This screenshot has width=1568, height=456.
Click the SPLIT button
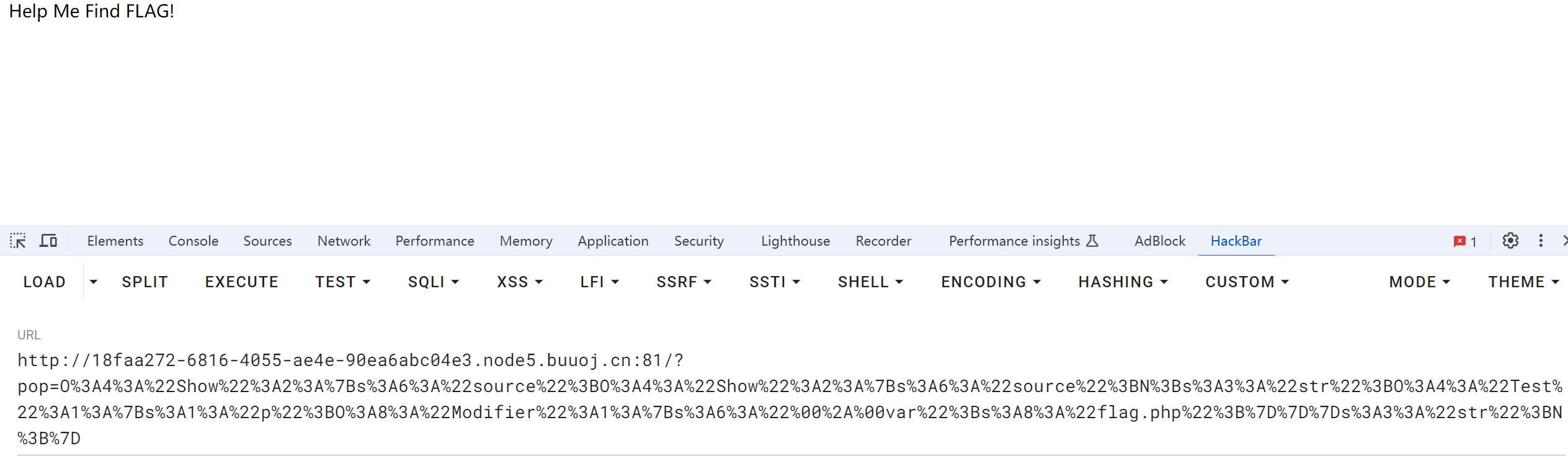click(x=145, y=282)
